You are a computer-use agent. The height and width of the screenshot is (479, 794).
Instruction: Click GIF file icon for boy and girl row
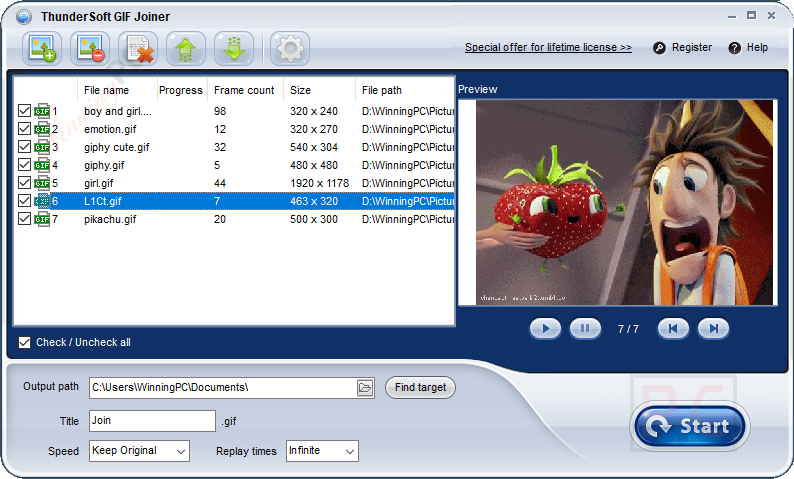[42, 111]
